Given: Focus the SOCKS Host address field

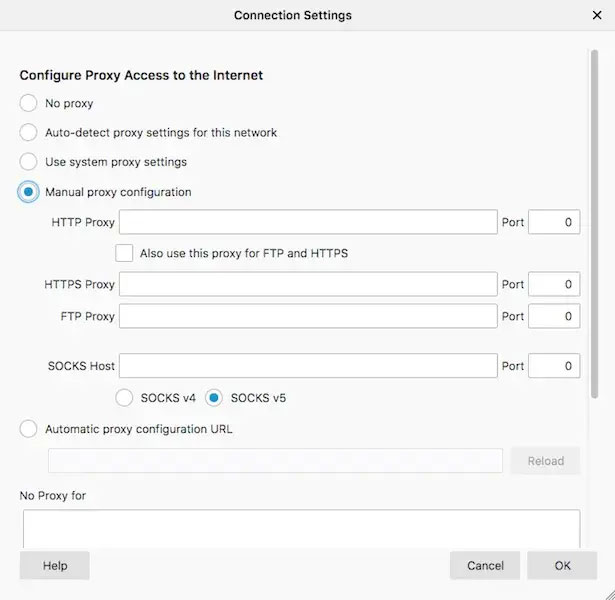Looking at the screenshot, I should coord(308,365).
